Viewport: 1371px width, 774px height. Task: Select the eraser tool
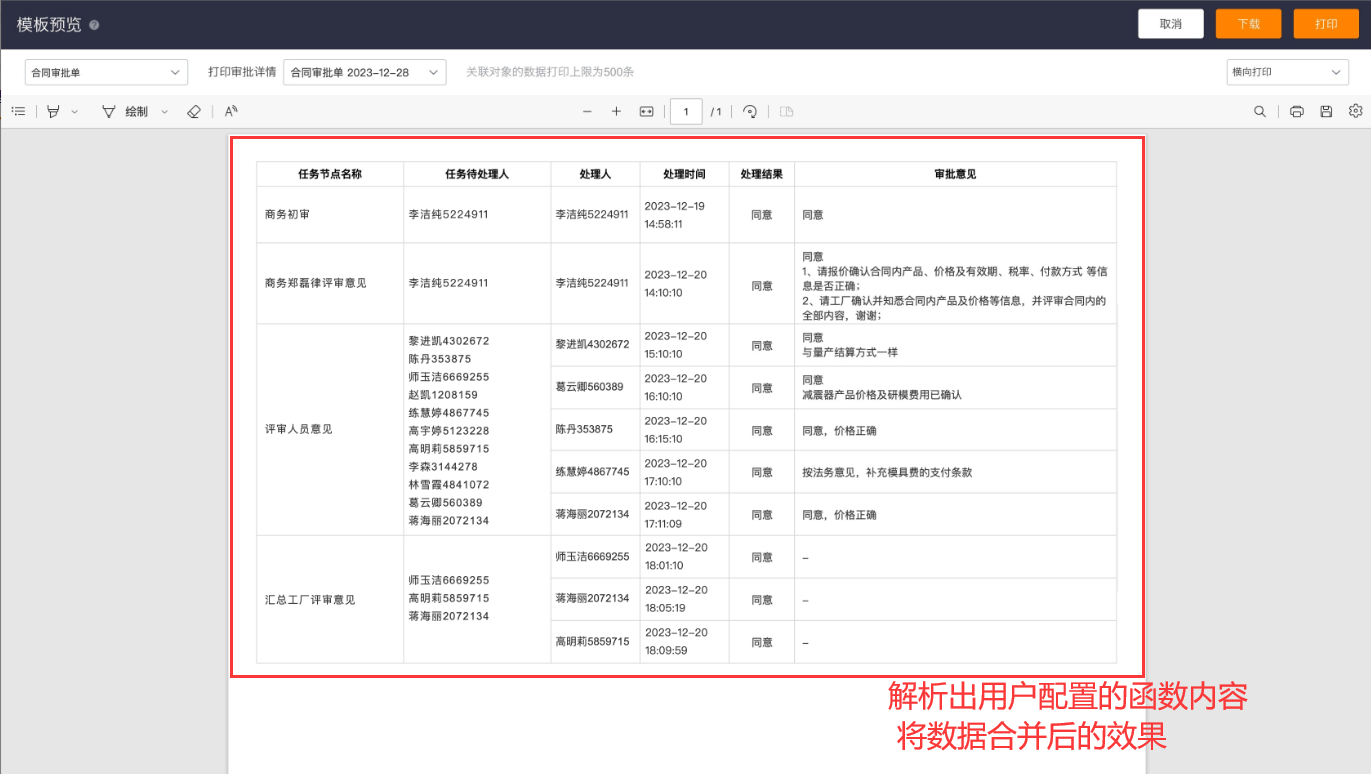click(193, 111)
